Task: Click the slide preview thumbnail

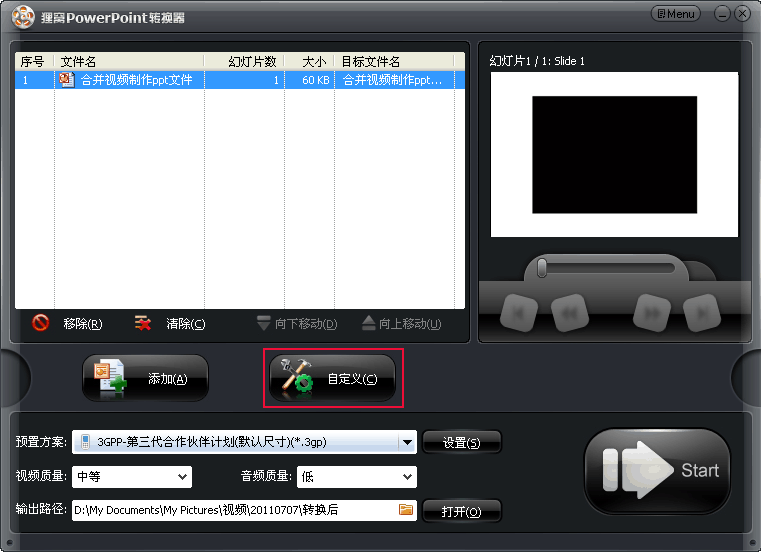Action: pos(614,154)
